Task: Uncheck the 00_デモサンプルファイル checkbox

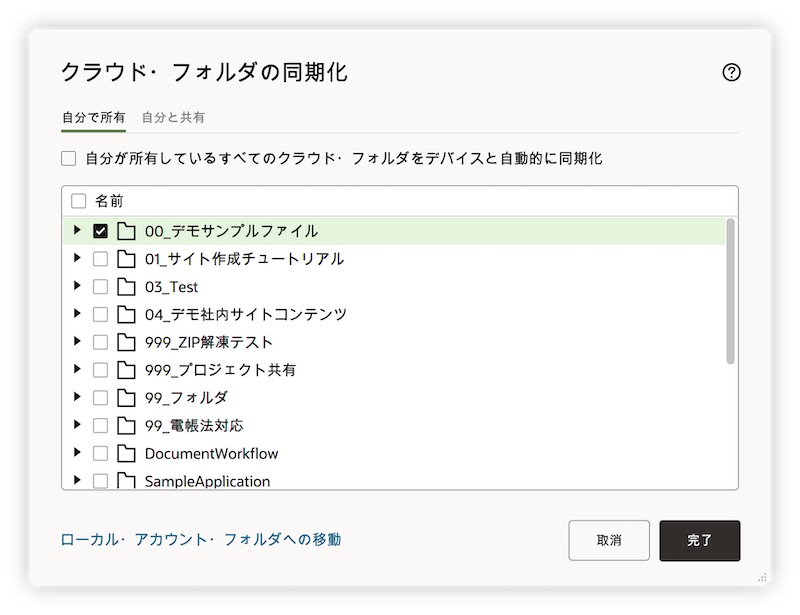Action: (x=100, y=231)
